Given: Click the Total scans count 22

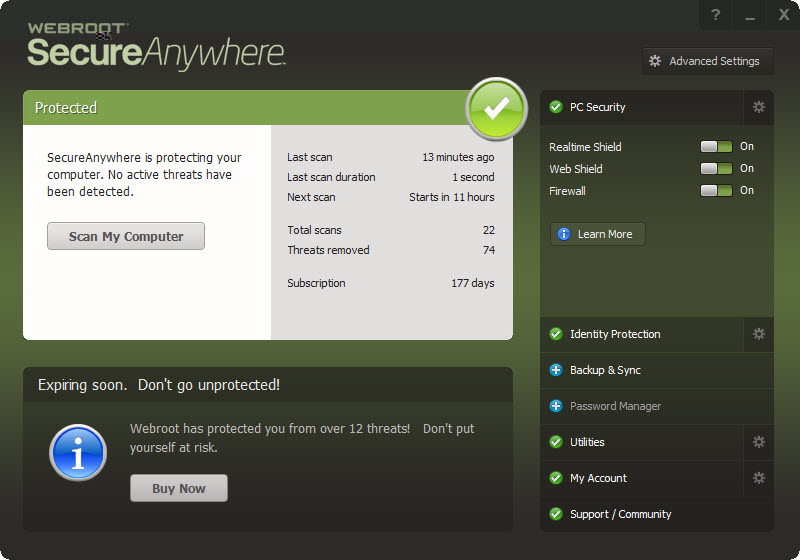Looking at the screenshot, I should pyautogui.click(x=489, y=230).
